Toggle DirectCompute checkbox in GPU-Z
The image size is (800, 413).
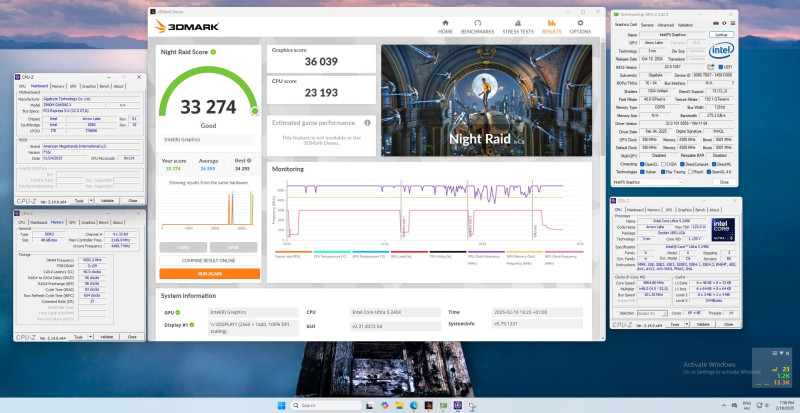[x=682, y=164]
